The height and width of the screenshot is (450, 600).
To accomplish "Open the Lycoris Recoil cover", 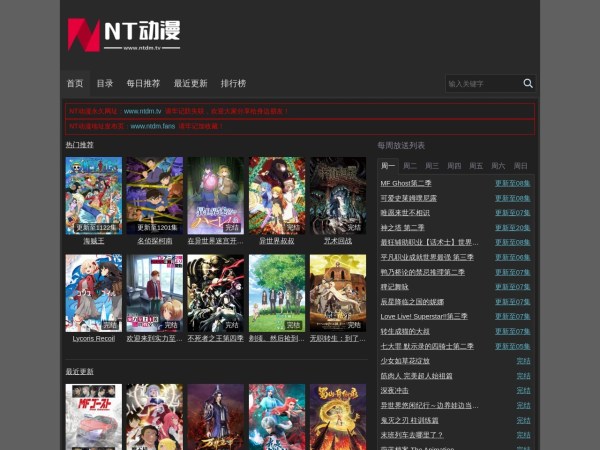I will click(x=93, y=292).
